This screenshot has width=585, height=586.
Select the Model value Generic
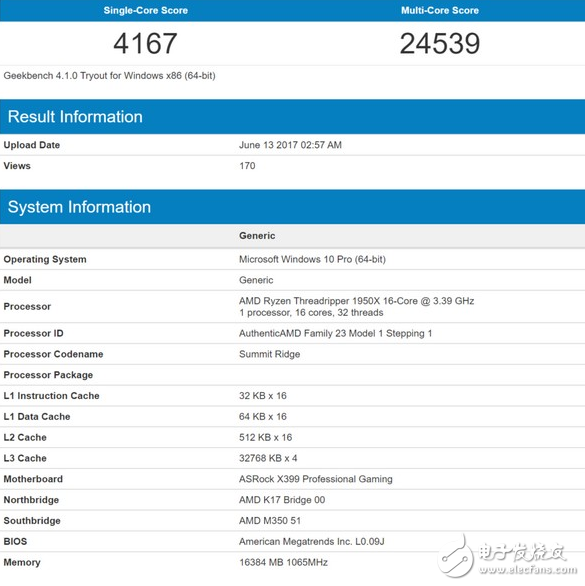click(256, 280)
